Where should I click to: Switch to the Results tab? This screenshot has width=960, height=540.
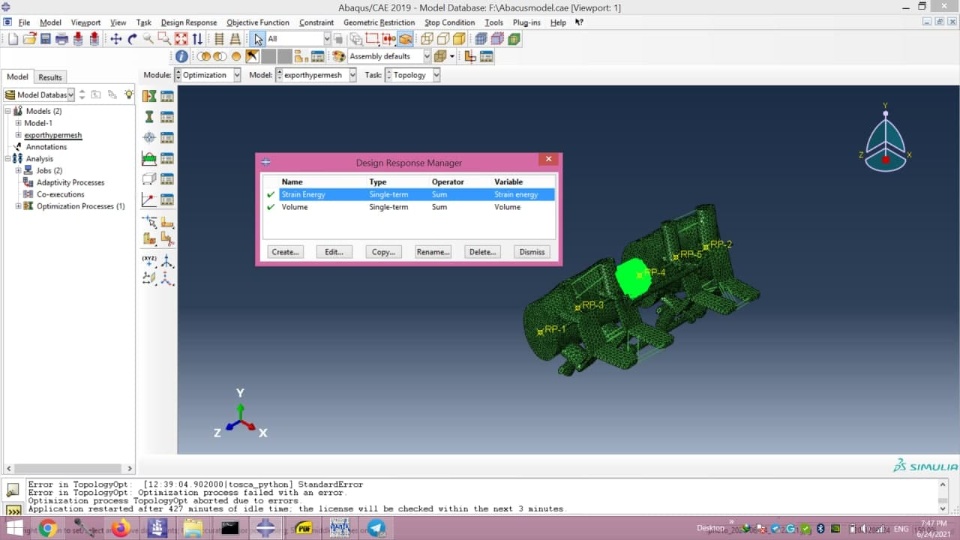tap(50, 78)
